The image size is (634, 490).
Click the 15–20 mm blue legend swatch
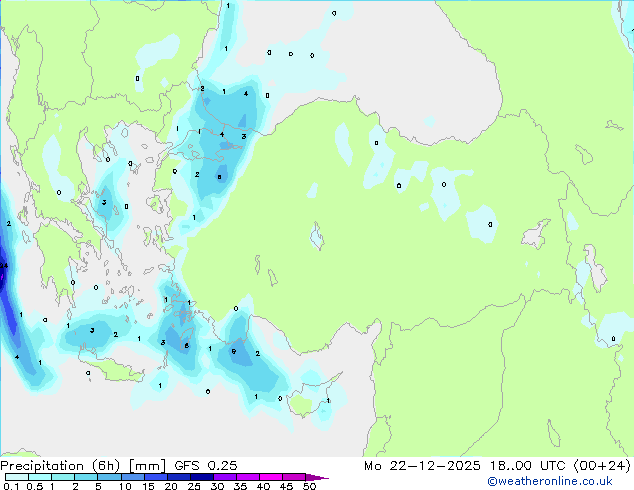tap(155, 477)
